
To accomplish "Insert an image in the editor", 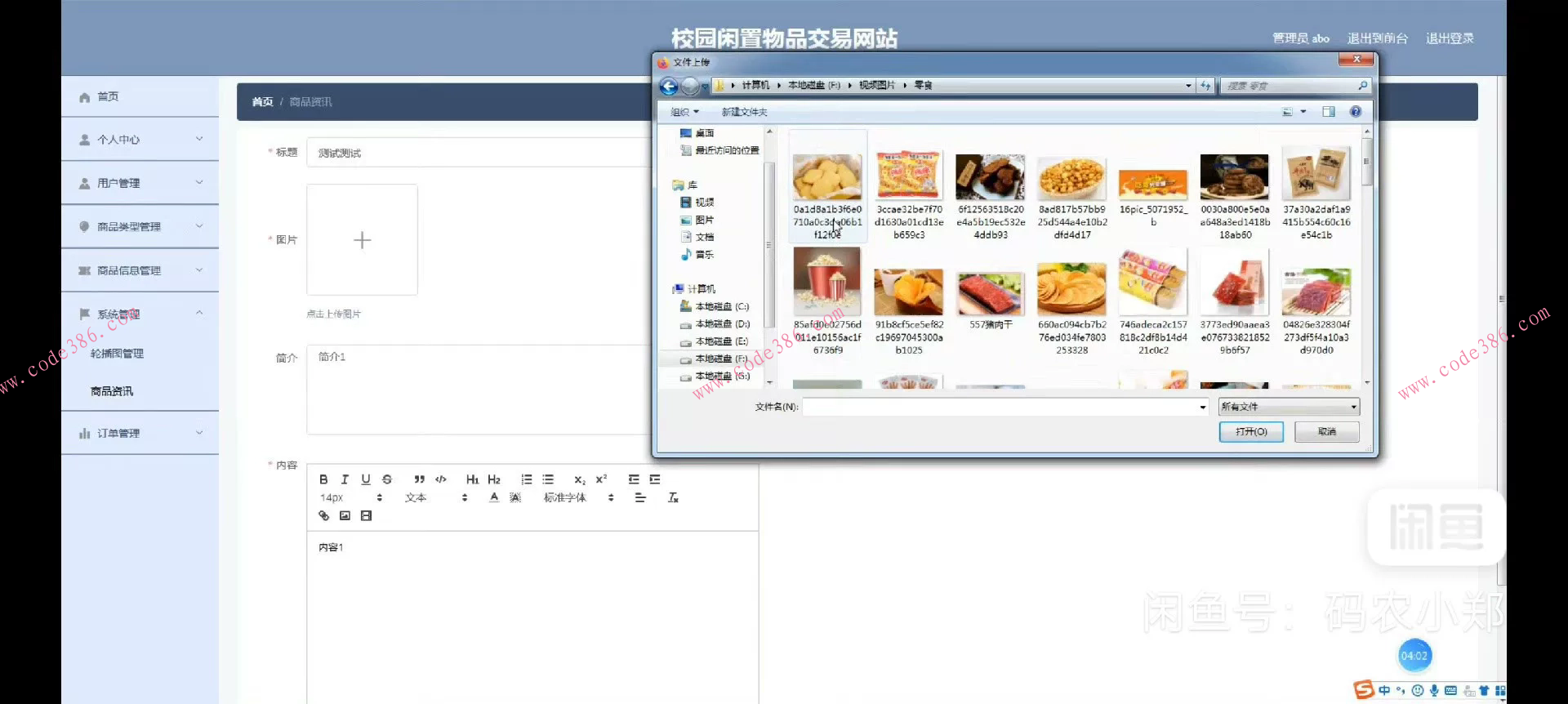I will [345, 515].
